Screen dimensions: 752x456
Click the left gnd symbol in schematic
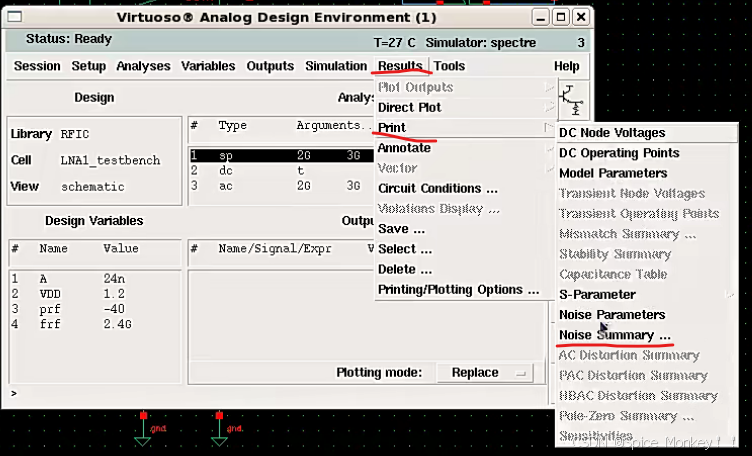tap(143, 429)
